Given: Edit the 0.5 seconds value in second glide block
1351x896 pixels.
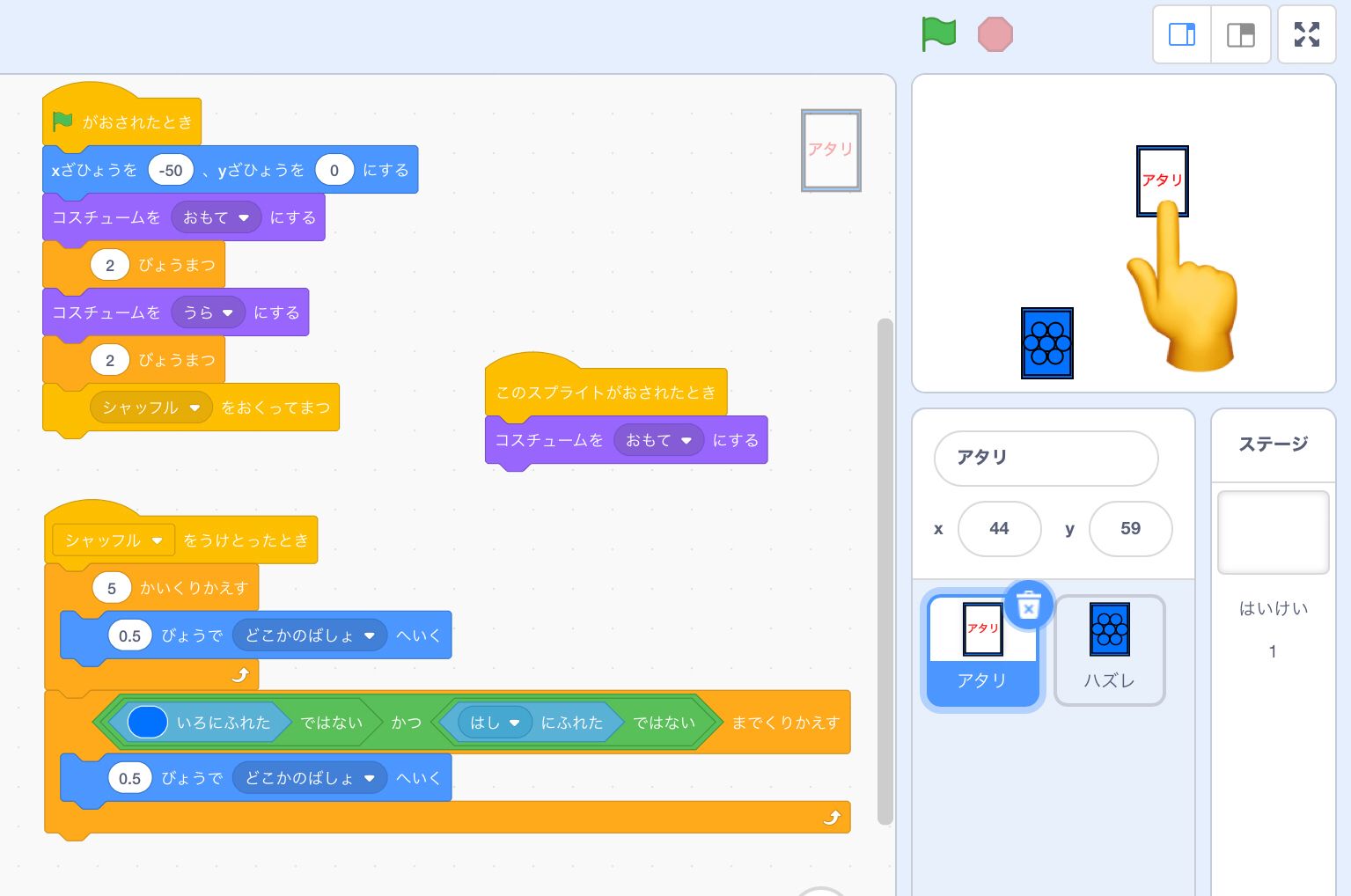Looking at the screenshot, I should tap(129, 778).
